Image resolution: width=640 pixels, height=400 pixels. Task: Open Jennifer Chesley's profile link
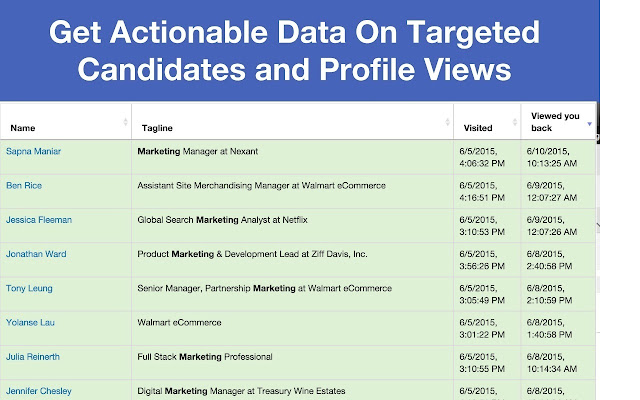click(38, 390)
